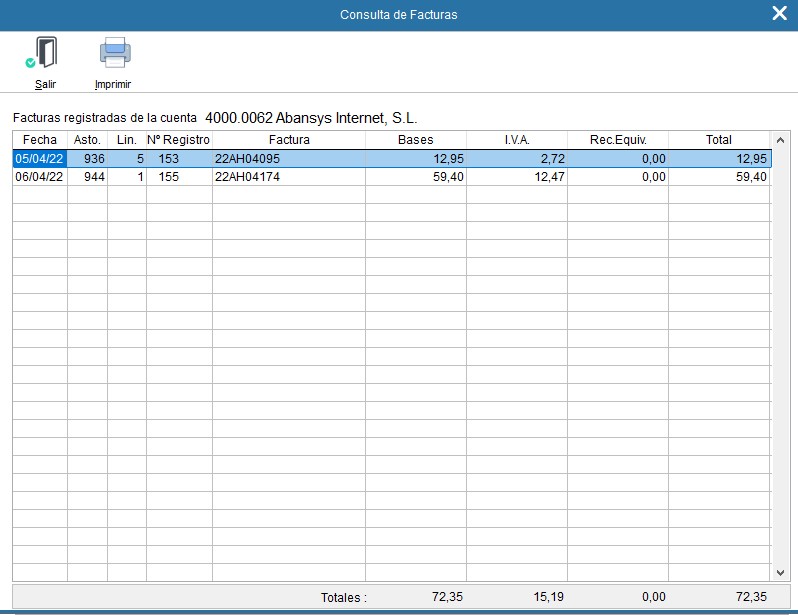798x615 pixels.
Task: Click the Asto. column header
Action: [87, 140]
